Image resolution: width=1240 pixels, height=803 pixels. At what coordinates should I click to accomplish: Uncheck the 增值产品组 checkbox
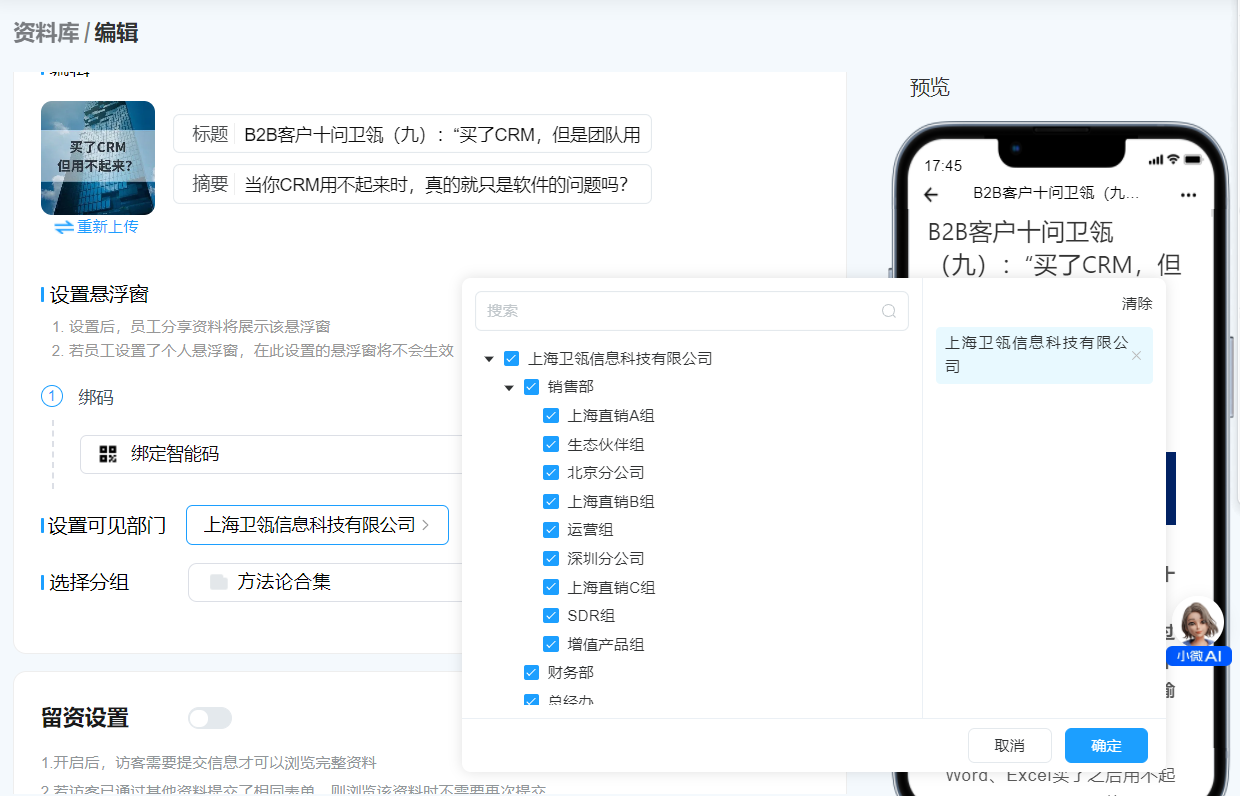click(x=551, y=644)
